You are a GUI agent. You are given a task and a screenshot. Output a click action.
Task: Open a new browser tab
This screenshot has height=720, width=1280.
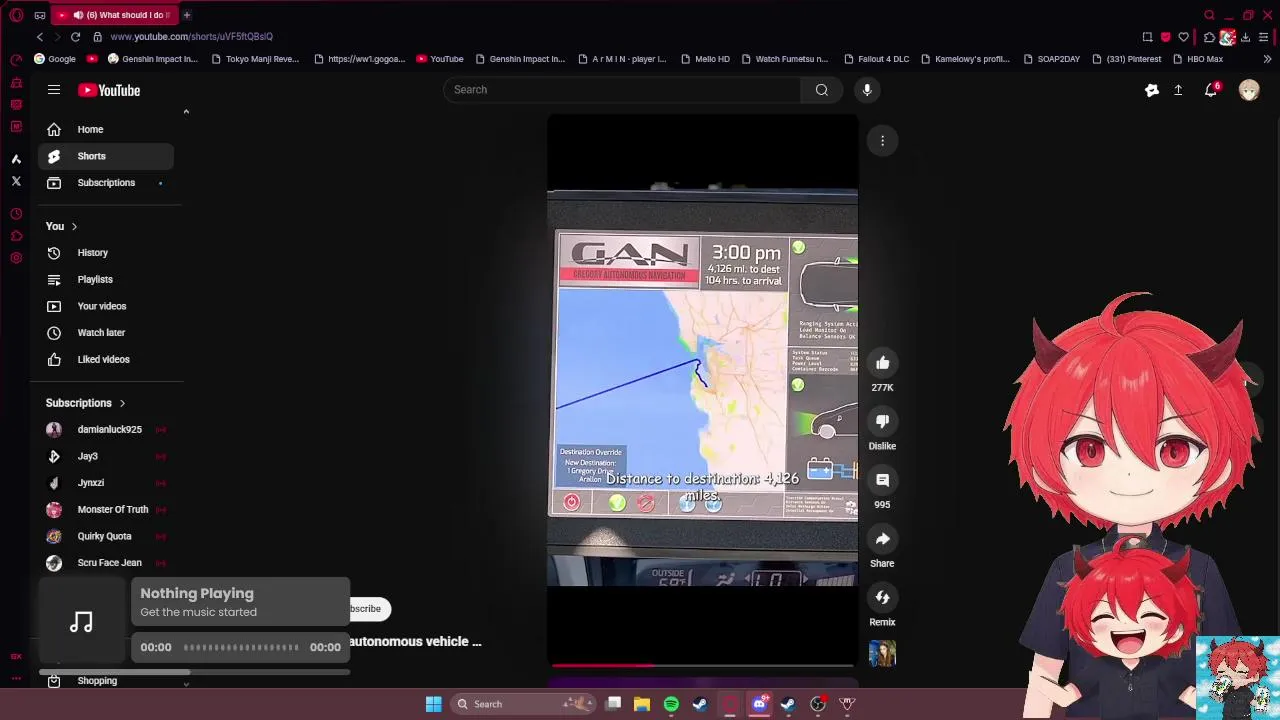(186, 15)
